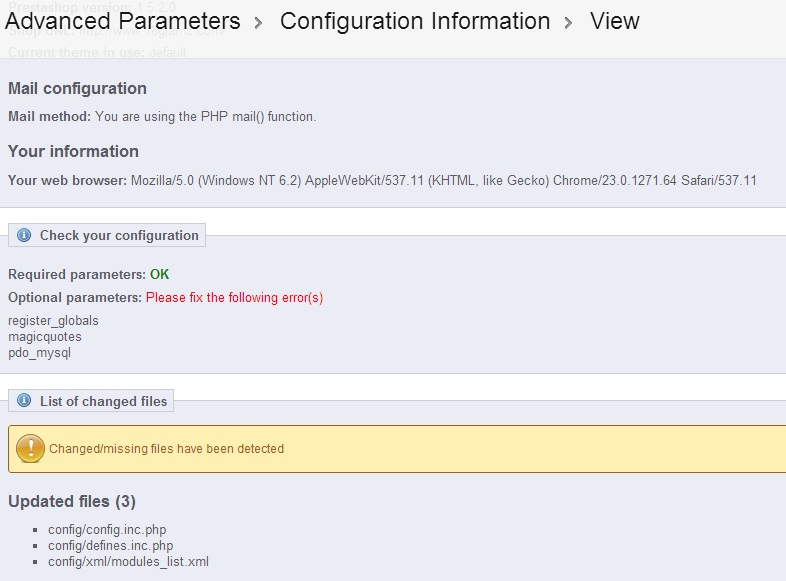Click the Changed/missing files have been detected message
The height and width of the screenshot is (581, 786).
(166, 449)
